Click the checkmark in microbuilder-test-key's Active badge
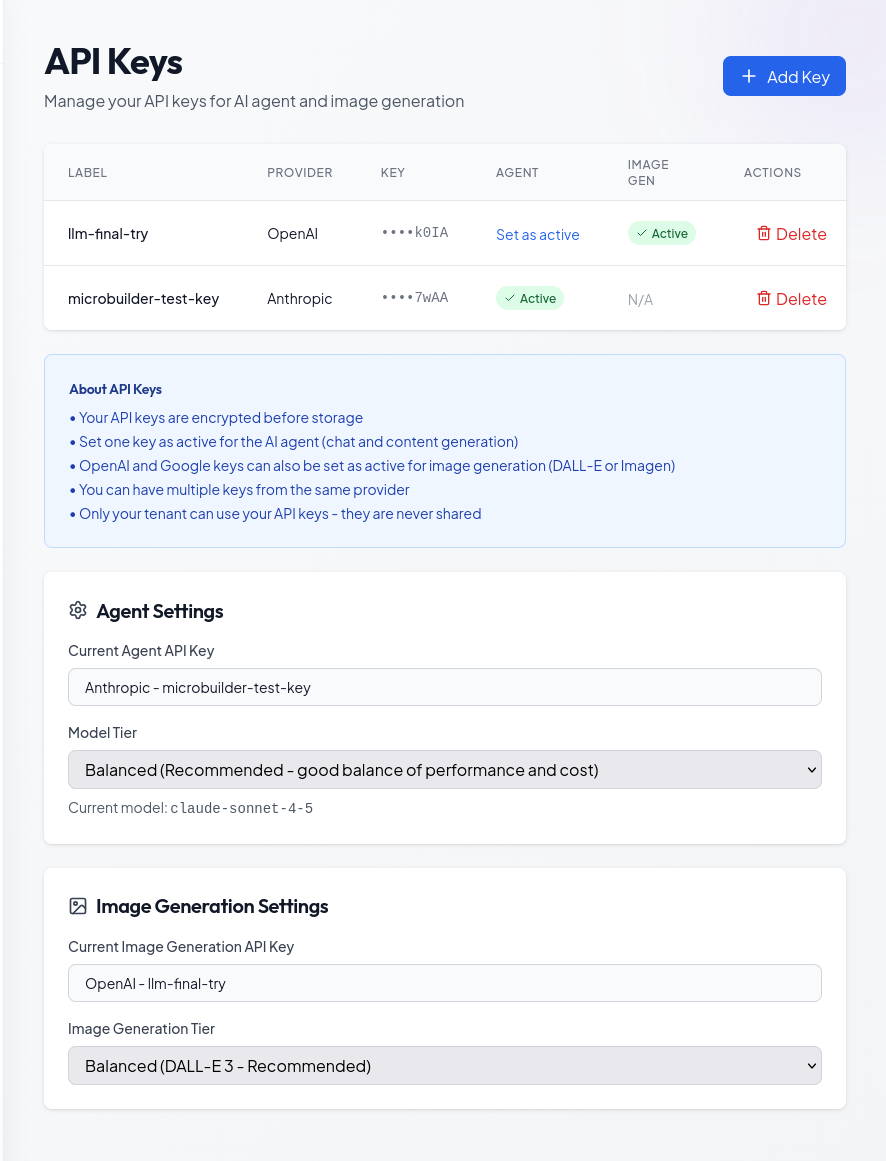Image resolution: width=886 pixels, height=1161 pixels. pos(509,297)
